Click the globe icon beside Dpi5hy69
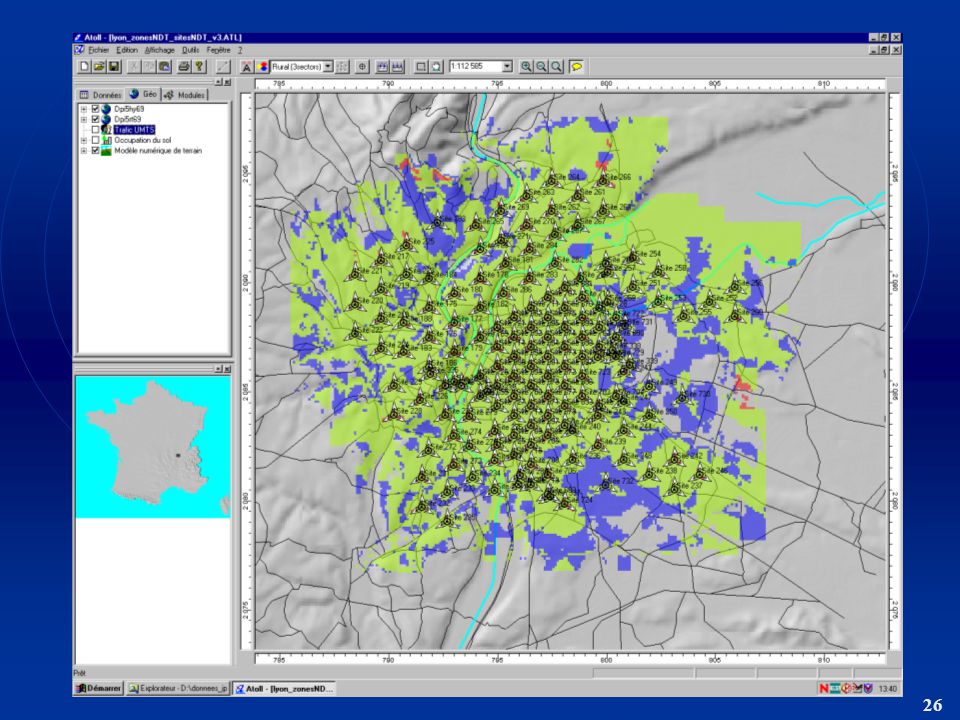Screen dimensions: 960x720 [107, 109]
